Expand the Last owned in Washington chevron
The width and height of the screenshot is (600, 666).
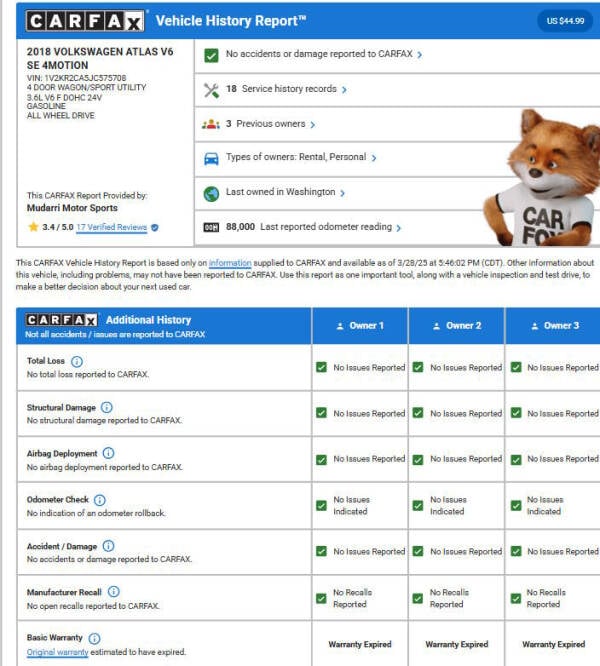click(x=342, y=193)
